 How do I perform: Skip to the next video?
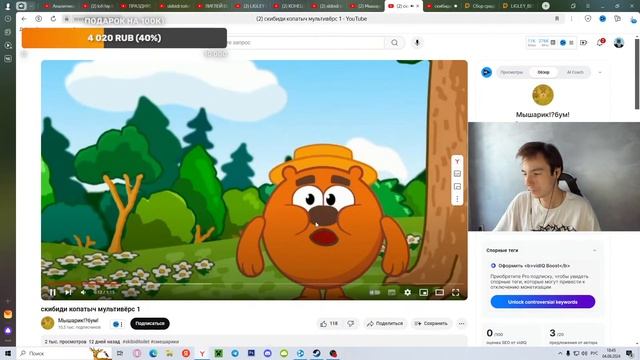[x=68, y=292]
